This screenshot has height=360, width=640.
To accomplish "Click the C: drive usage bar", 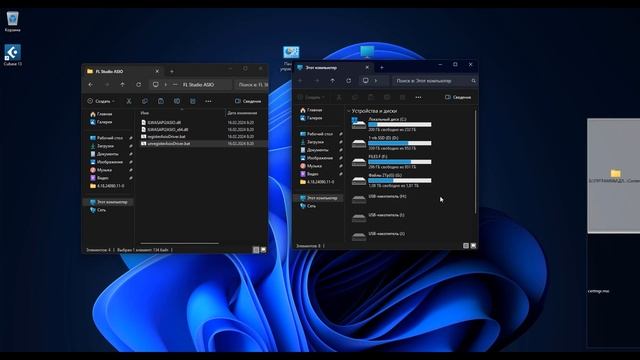I will coord(400,124).
